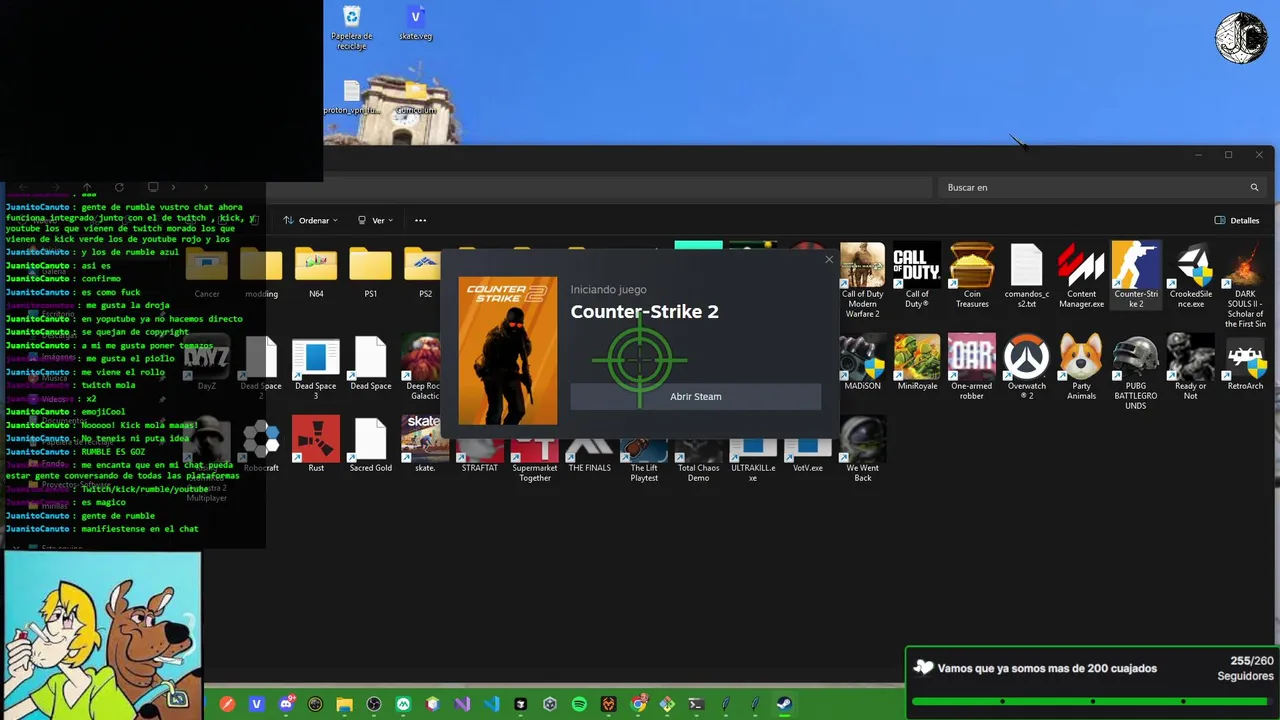
Task: Select the Coin Treasures shortcut
Action: pyautogui.click(x=972, y=276)
